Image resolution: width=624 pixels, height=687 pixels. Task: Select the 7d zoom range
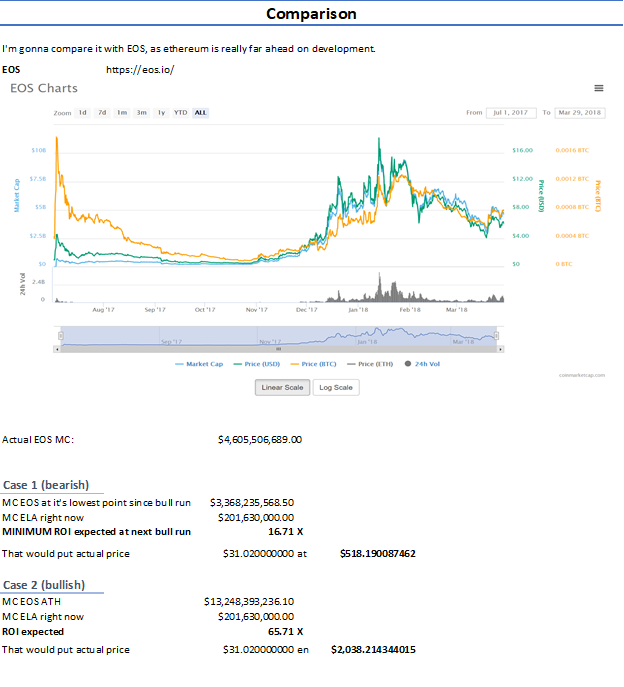tap(102, 113)
